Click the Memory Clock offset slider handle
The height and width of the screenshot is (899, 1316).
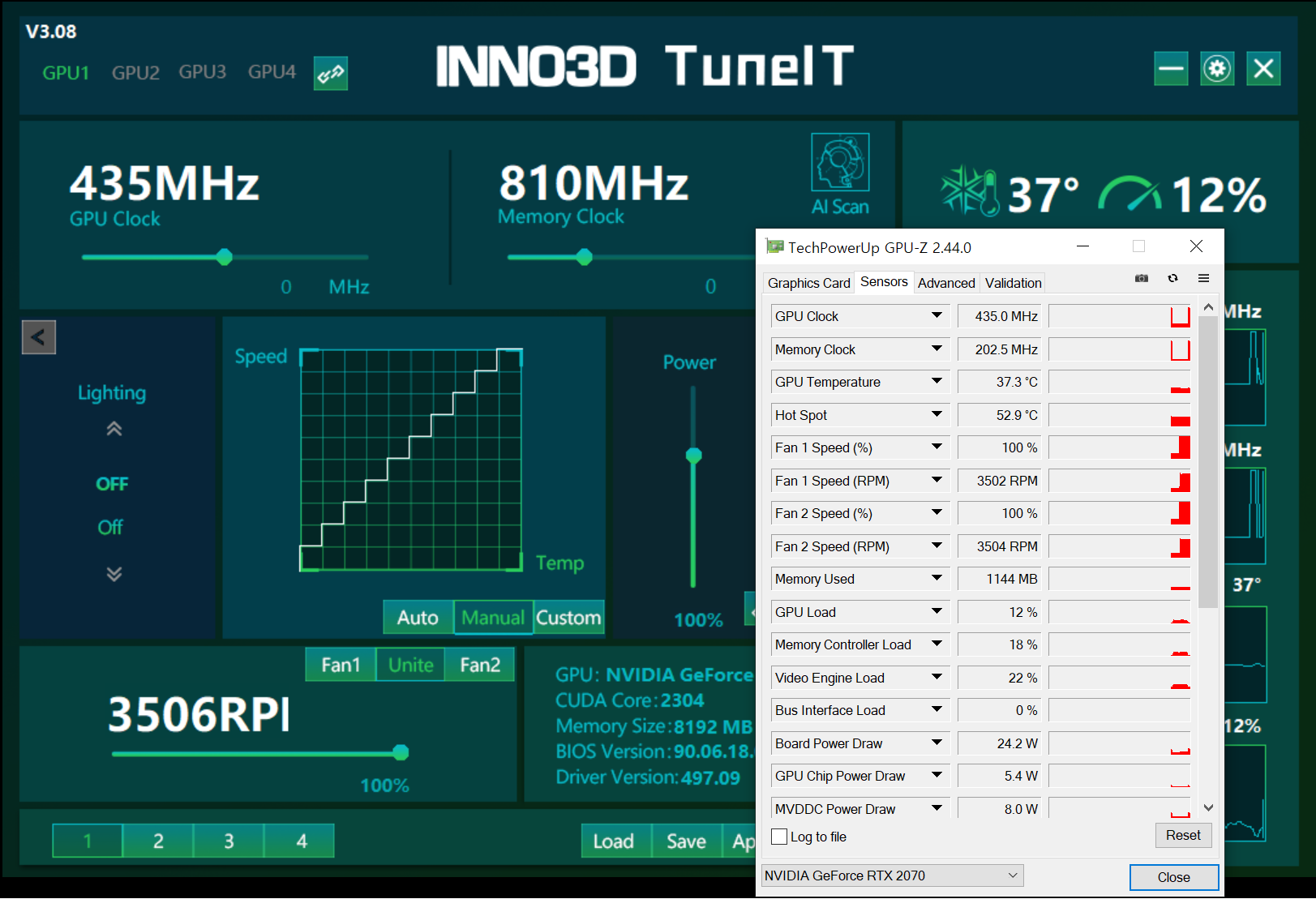tap(584, 257)
